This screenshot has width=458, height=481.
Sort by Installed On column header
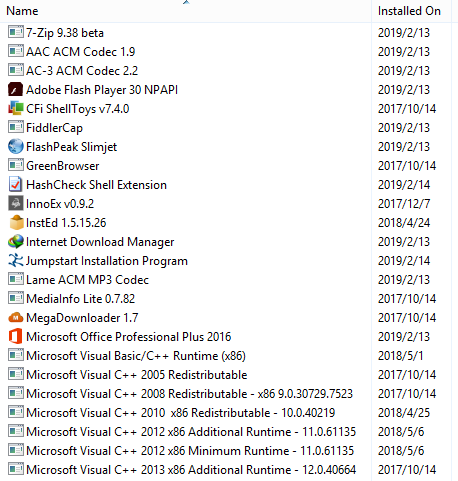[x=411, y=11]
